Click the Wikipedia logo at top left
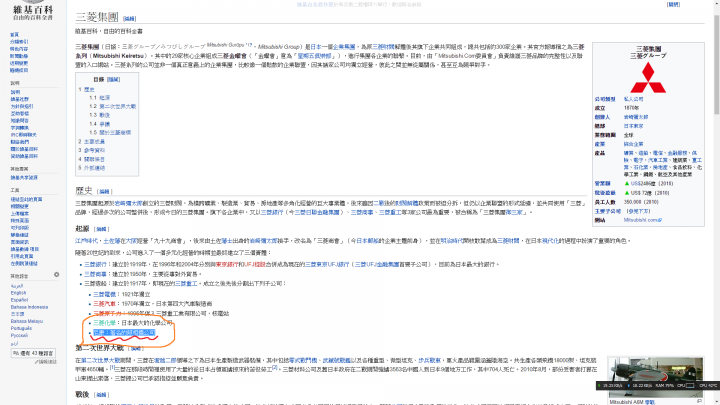 pos(33,10)
